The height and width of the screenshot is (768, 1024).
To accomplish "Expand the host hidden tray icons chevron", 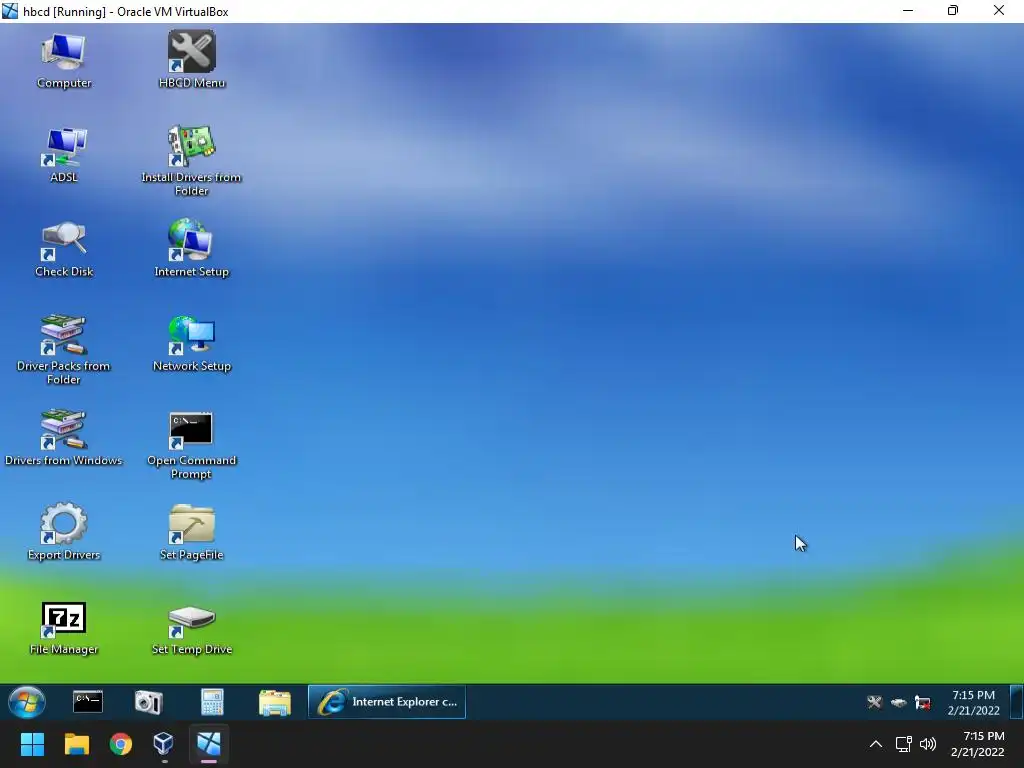I will point(876,744).
